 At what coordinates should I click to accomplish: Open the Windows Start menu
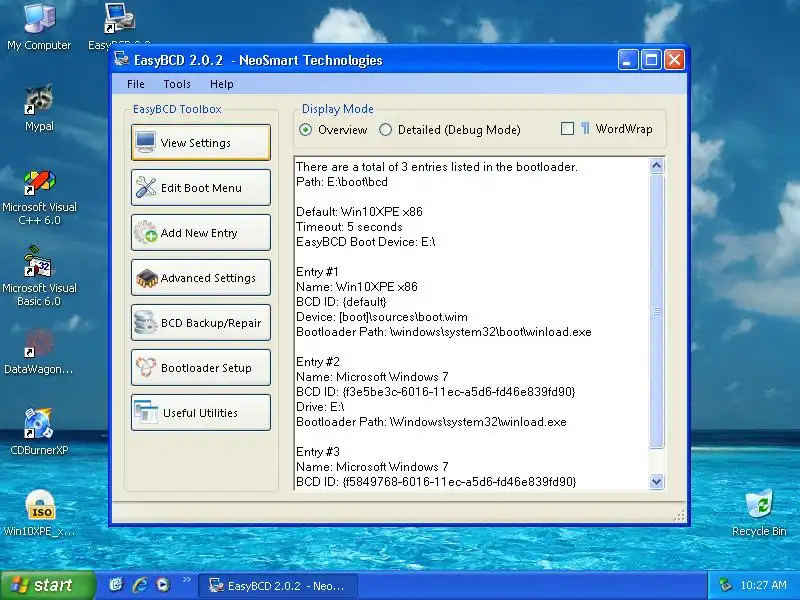pos(48,585)
